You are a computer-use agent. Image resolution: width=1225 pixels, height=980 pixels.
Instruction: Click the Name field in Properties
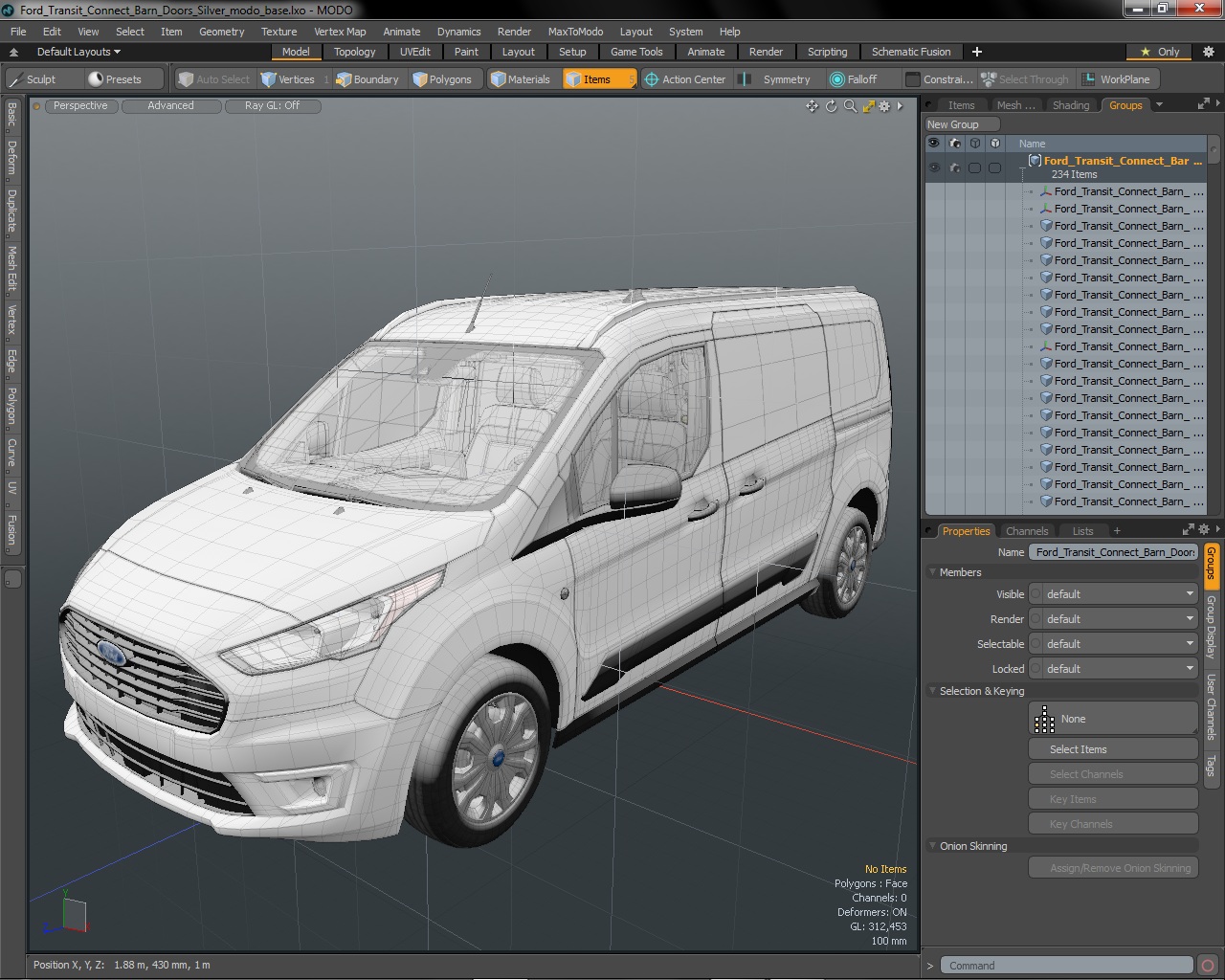(1114, 552)
